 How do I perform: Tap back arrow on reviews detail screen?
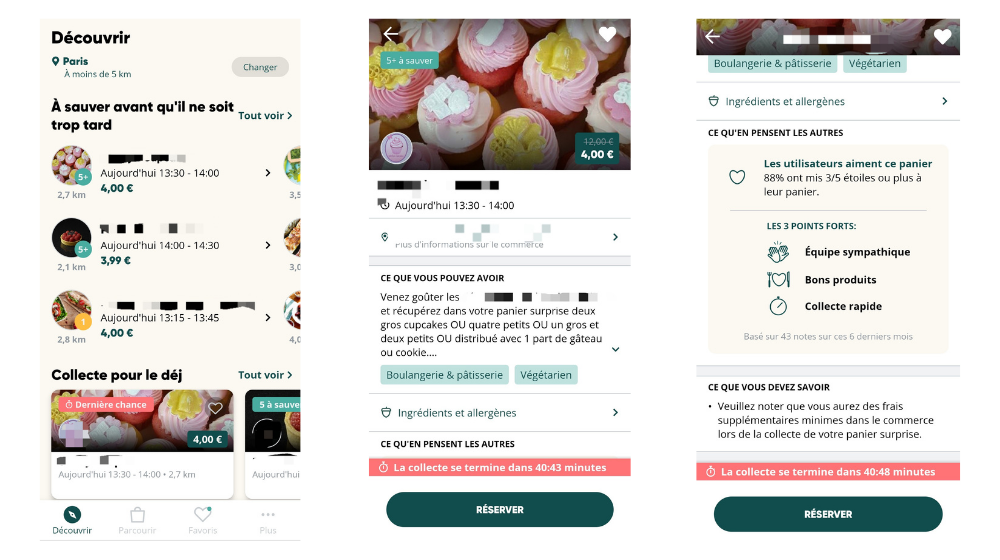[712, 37]
